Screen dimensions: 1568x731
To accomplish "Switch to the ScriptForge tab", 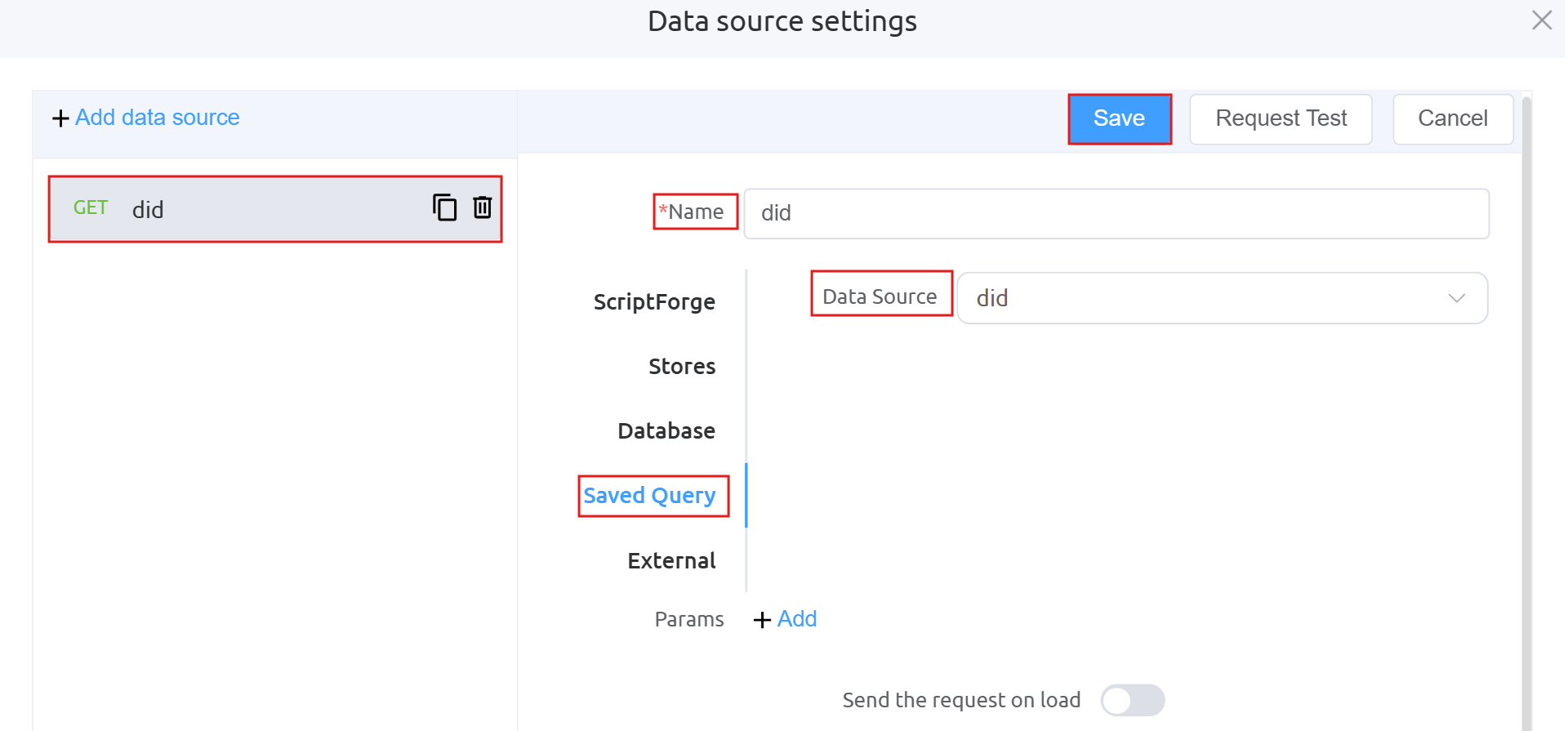I will (x=654, y=302).
